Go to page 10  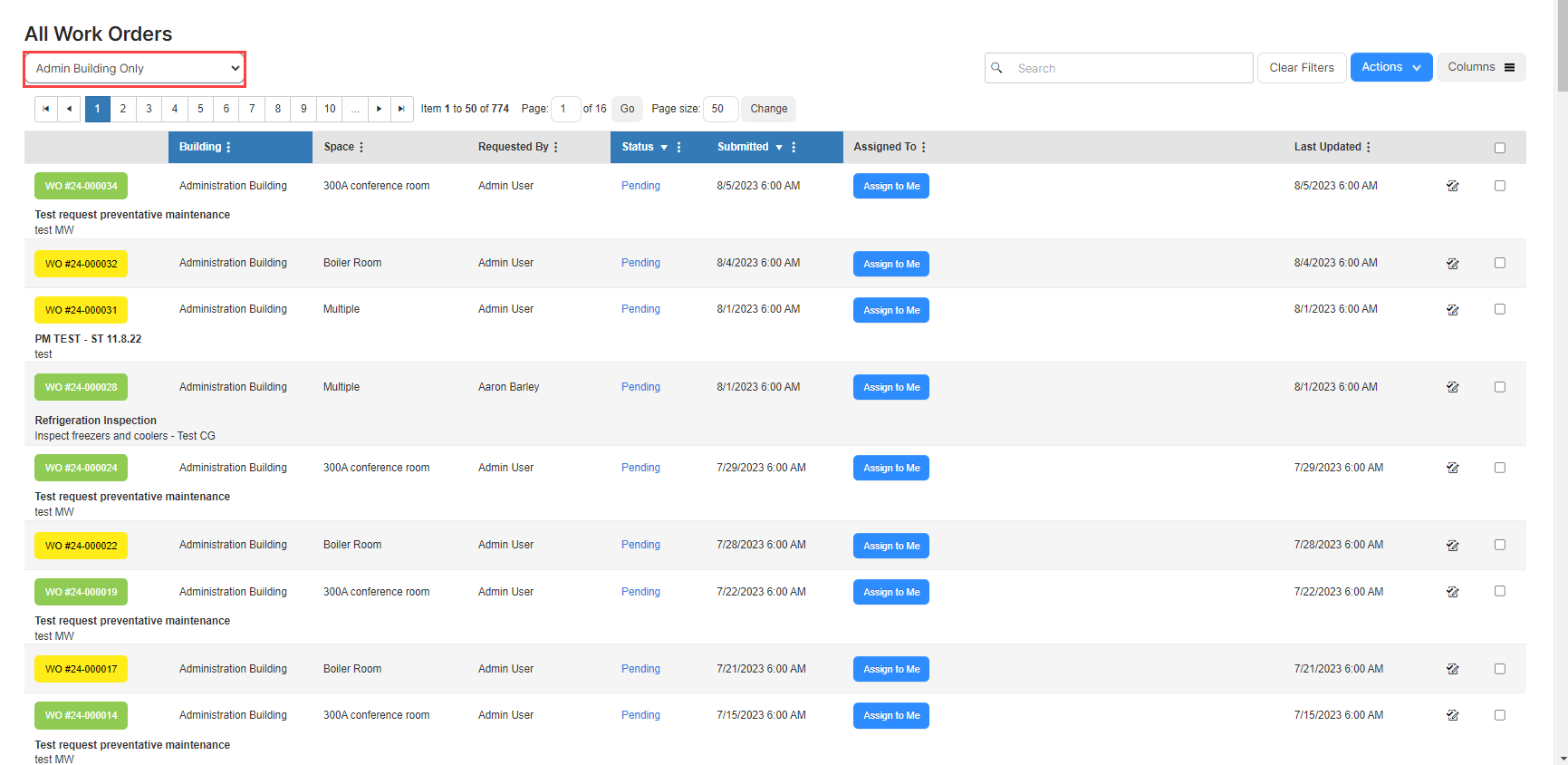[x=330, y=109]
